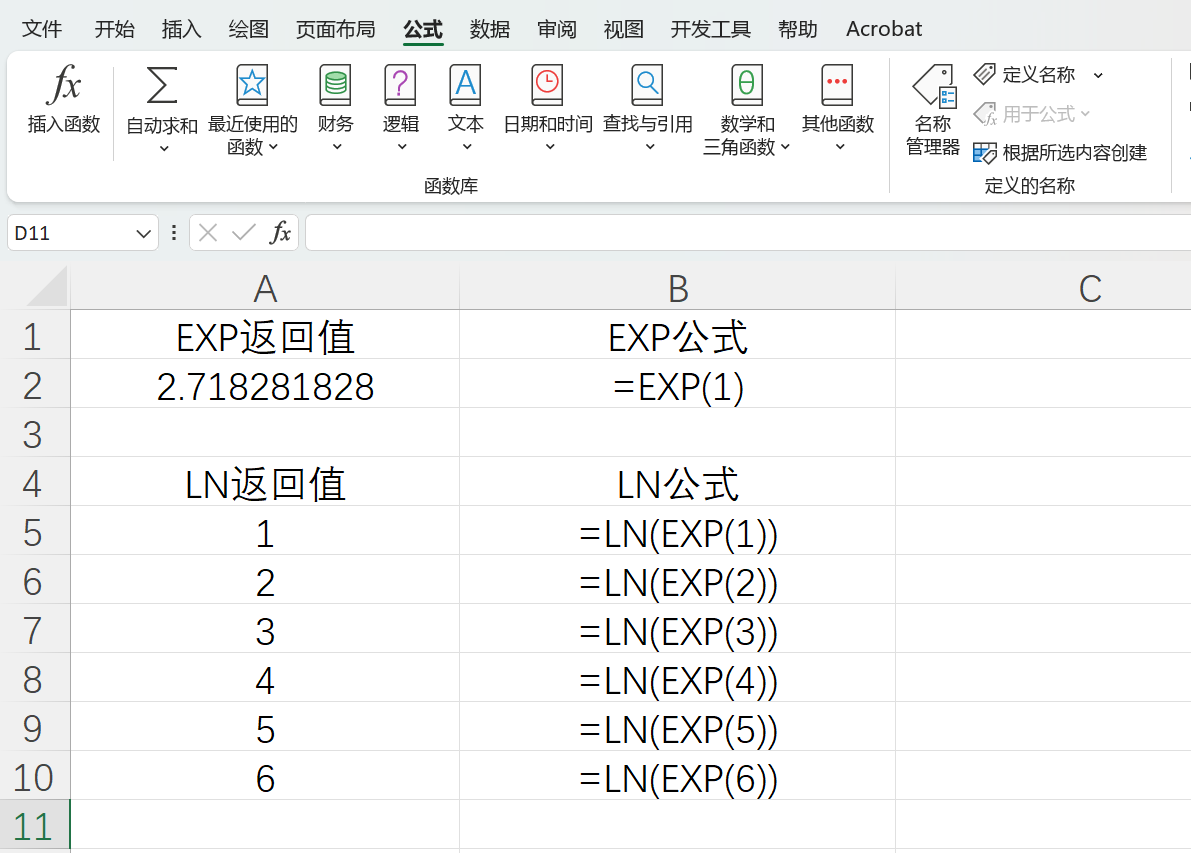Select row 11 header

pos(34,826)
